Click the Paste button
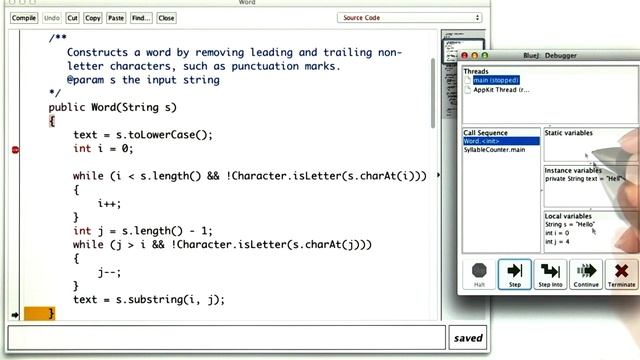 tap(116, 18)
